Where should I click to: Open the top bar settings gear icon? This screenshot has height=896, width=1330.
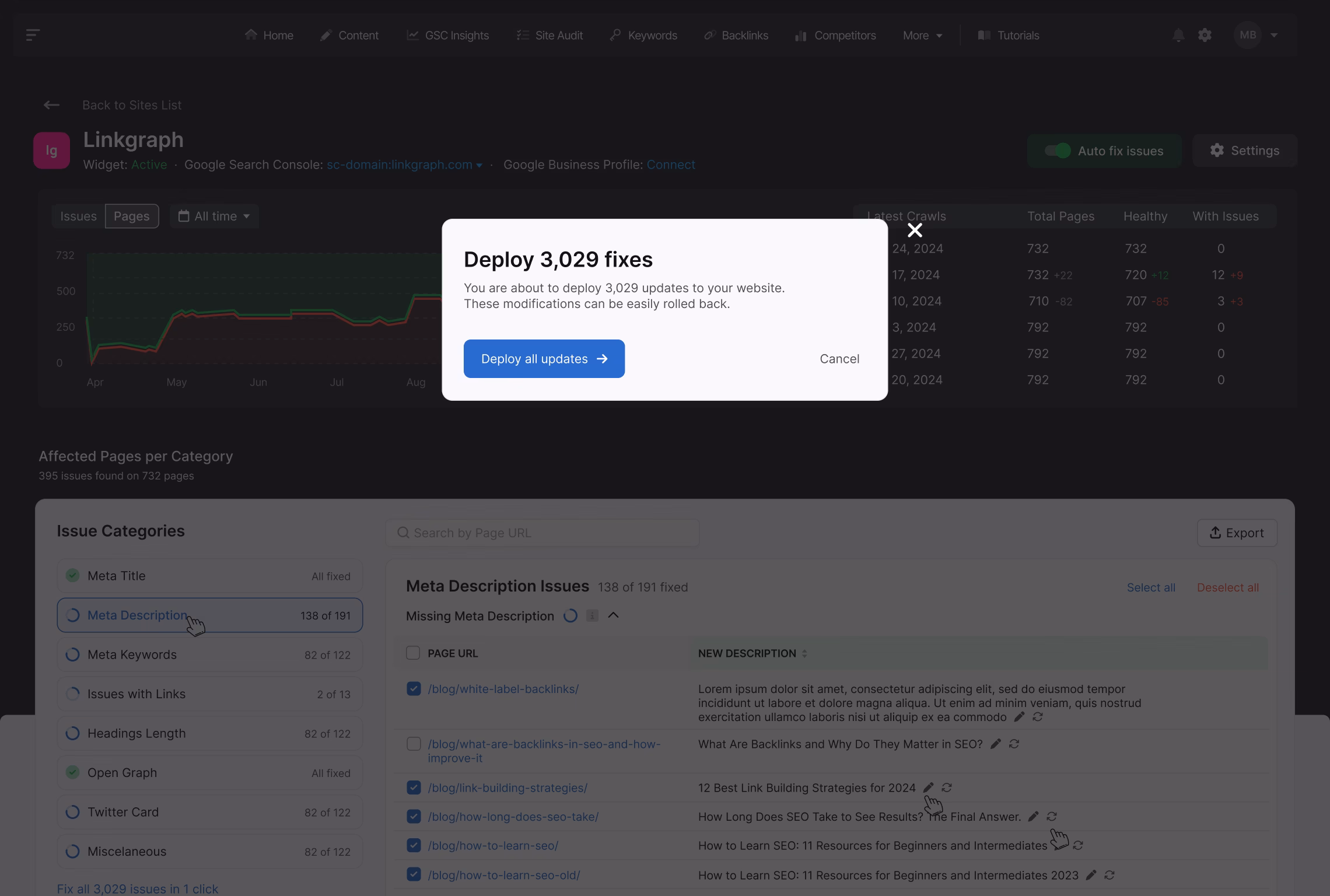point(1205,36)
